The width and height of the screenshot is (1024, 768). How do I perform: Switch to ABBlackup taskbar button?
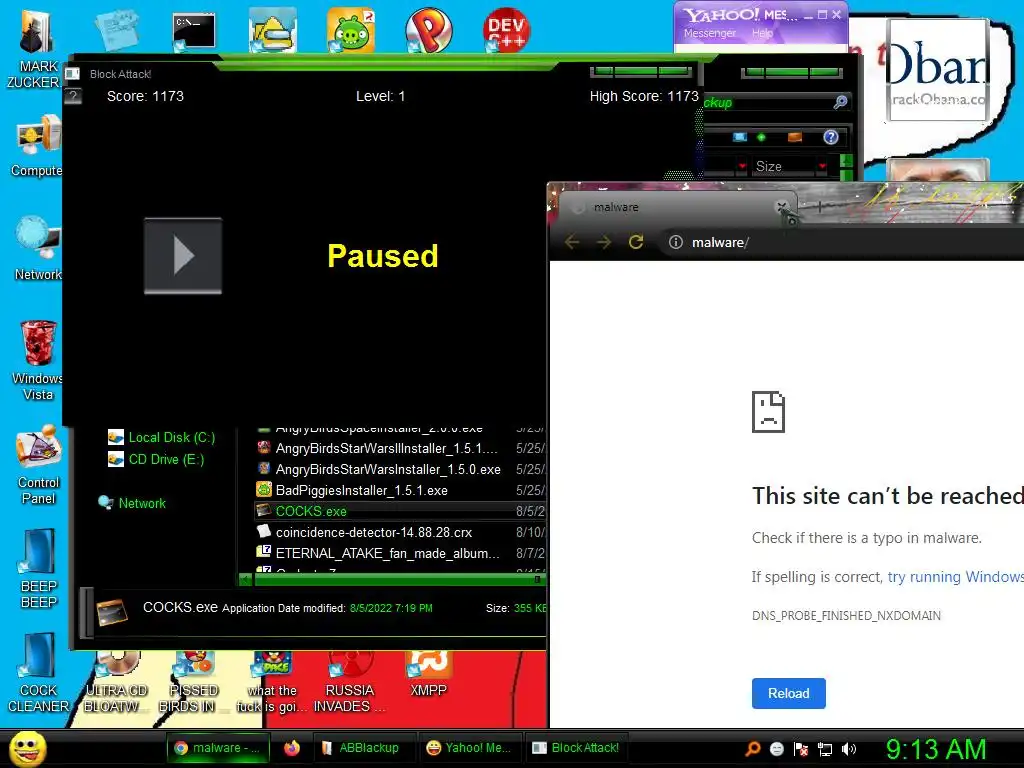pos(363,748)
